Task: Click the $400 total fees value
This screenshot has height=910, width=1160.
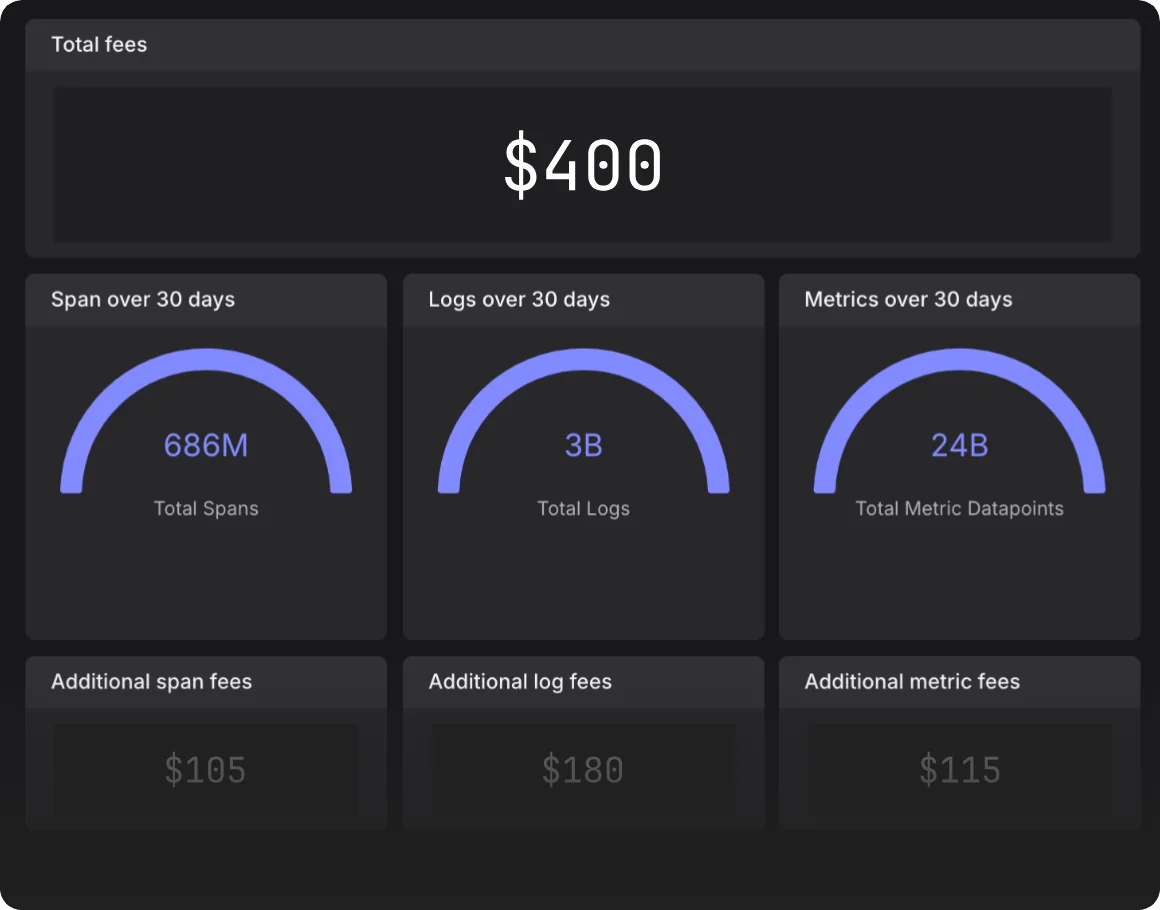Action: tap(583, 165)
